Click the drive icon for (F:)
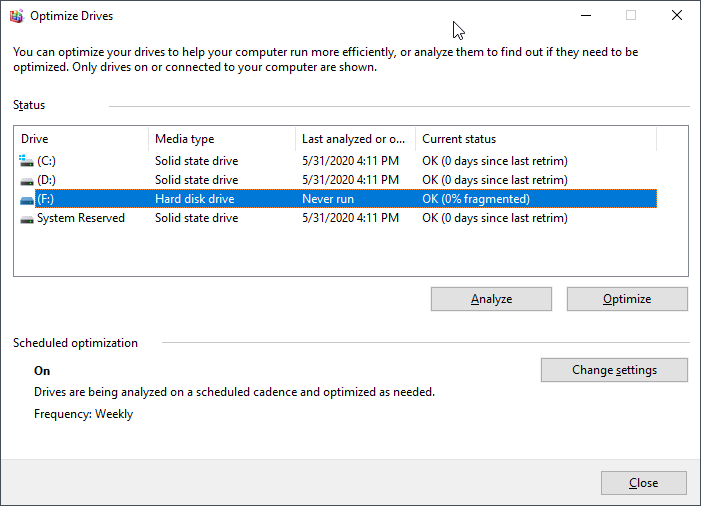This screenshot has height=506, width=701. (x=27, y=199)
